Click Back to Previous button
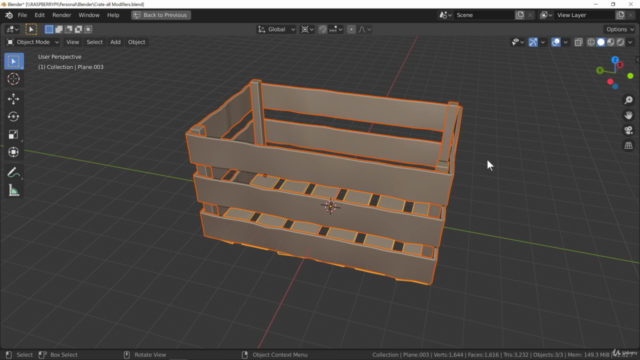Image resolution: width=640 pixels, height=360 pixels. 161,15
